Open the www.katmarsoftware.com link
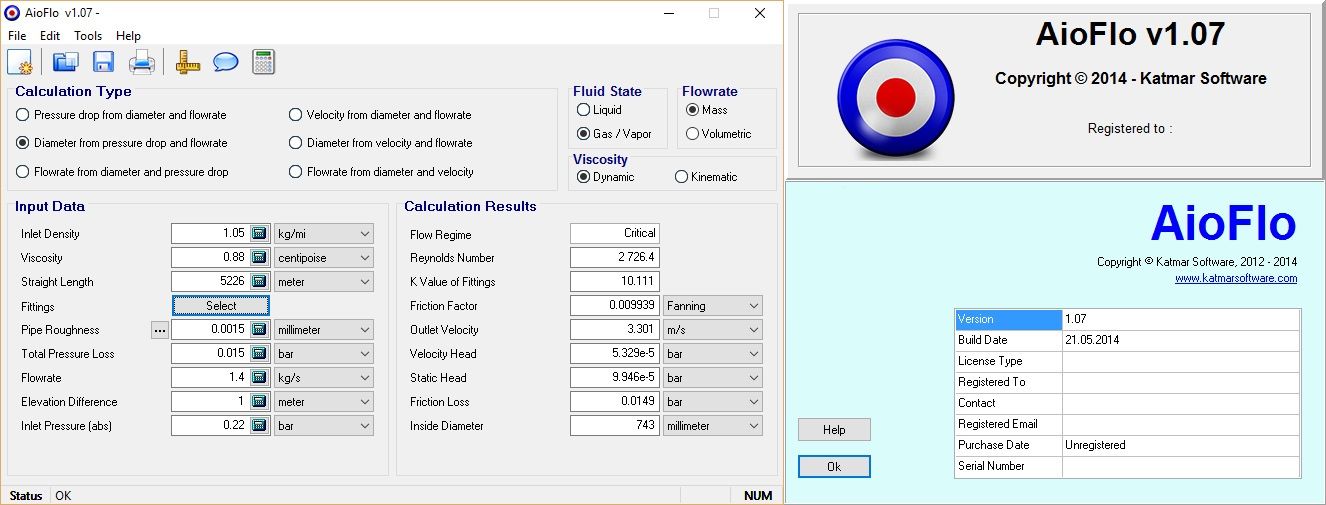This screenshot has height=505, width=1326. coord(1236,279)
